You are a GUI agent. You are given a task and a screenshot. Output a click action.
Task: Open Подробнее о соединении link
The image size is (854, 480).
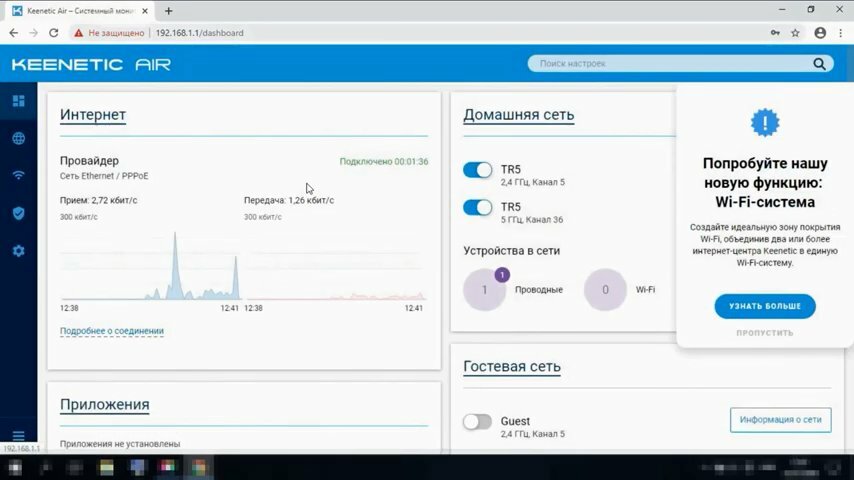(x=112, y=331)
